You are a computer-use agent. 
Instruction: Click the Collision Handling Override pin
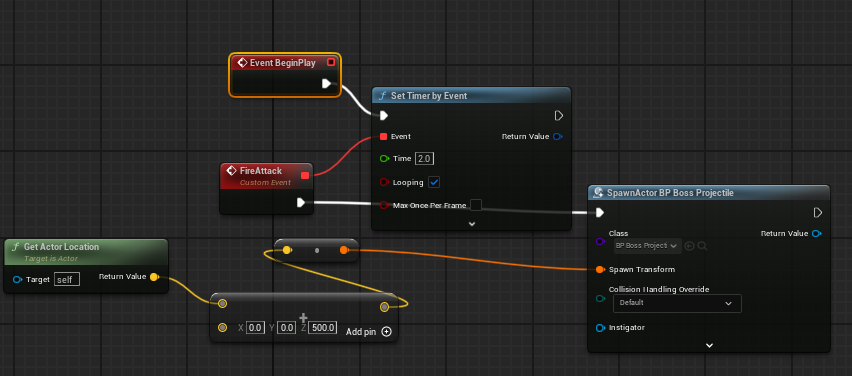click(x=600, y=298)
